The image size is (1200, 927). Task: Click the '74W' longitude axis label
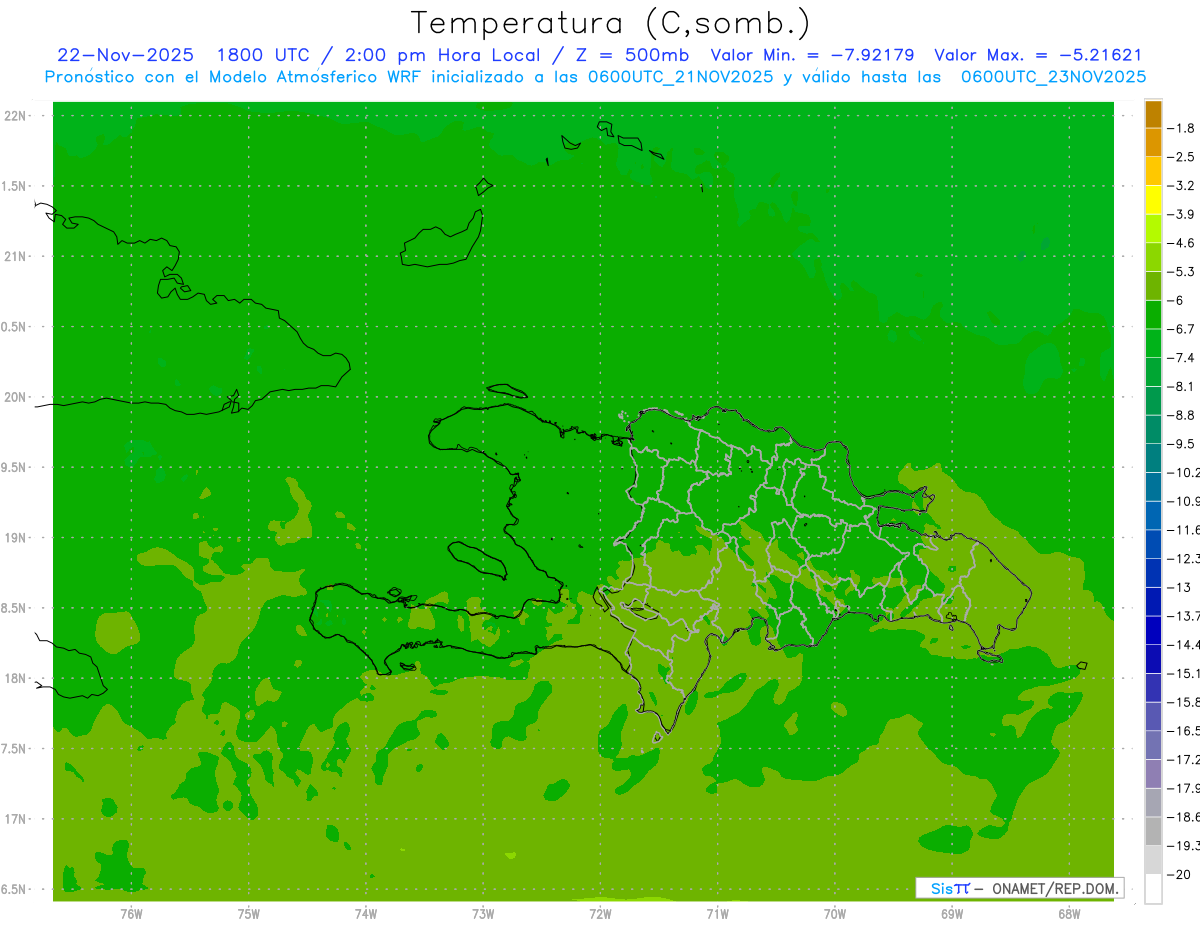[366, 913]
